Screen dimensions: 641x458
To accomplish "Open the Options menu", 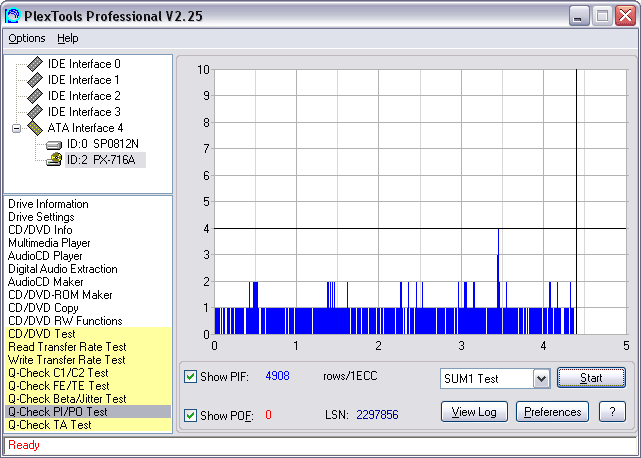I will point(27,38).
